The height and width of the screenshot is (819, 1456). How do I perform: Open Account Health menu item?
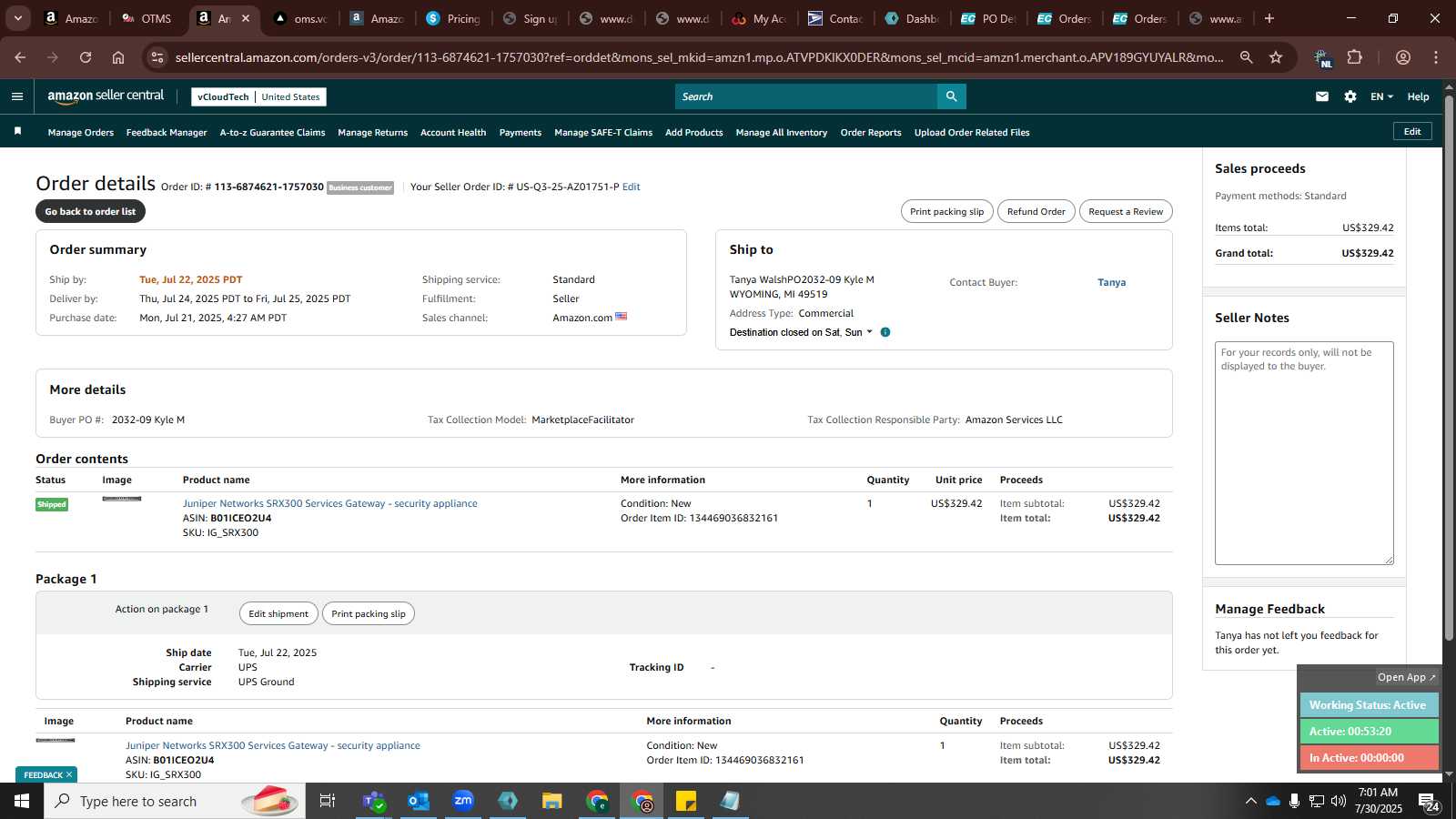pos(453,133)
